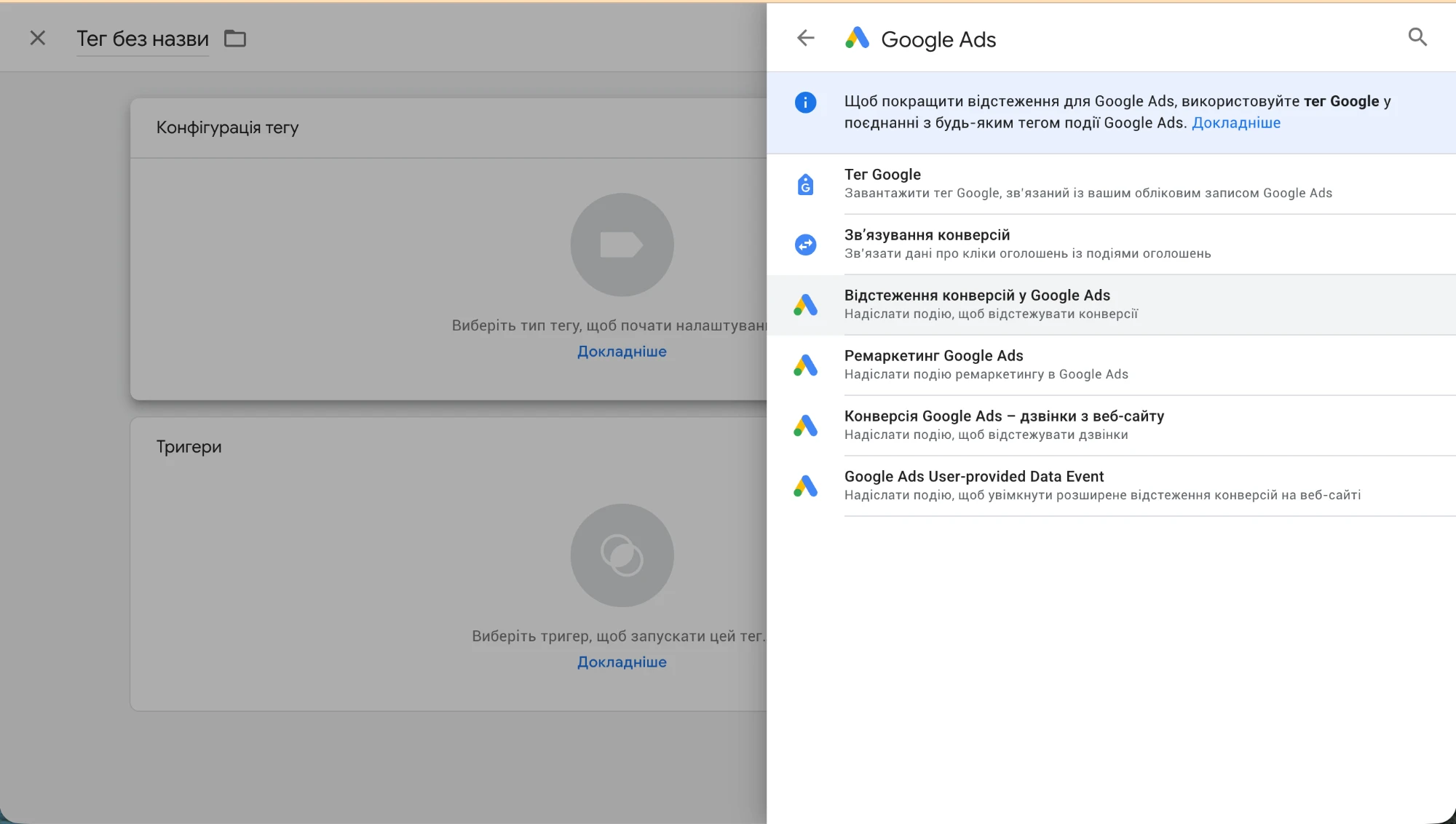This screenshot has width=1456, height=824.
Task: Click the Тег Google tag icon
Action: pyautogui.click(x=805, y=185)
